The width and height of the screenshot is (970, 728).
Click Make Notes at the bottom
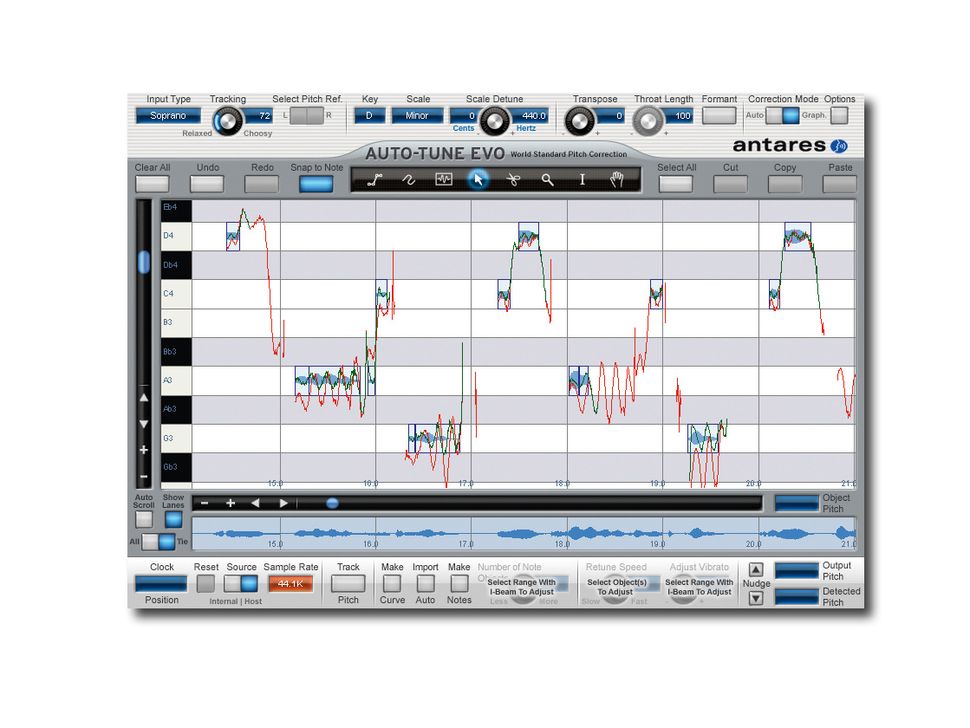(x=459, y=583)
